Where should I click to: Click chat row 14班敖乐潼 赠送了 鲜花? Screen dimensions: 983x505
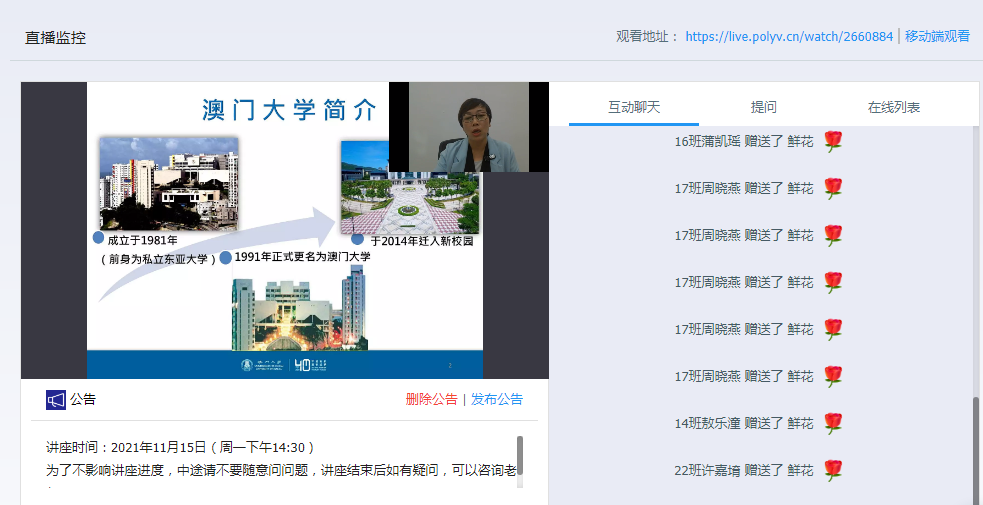point(759,424)
